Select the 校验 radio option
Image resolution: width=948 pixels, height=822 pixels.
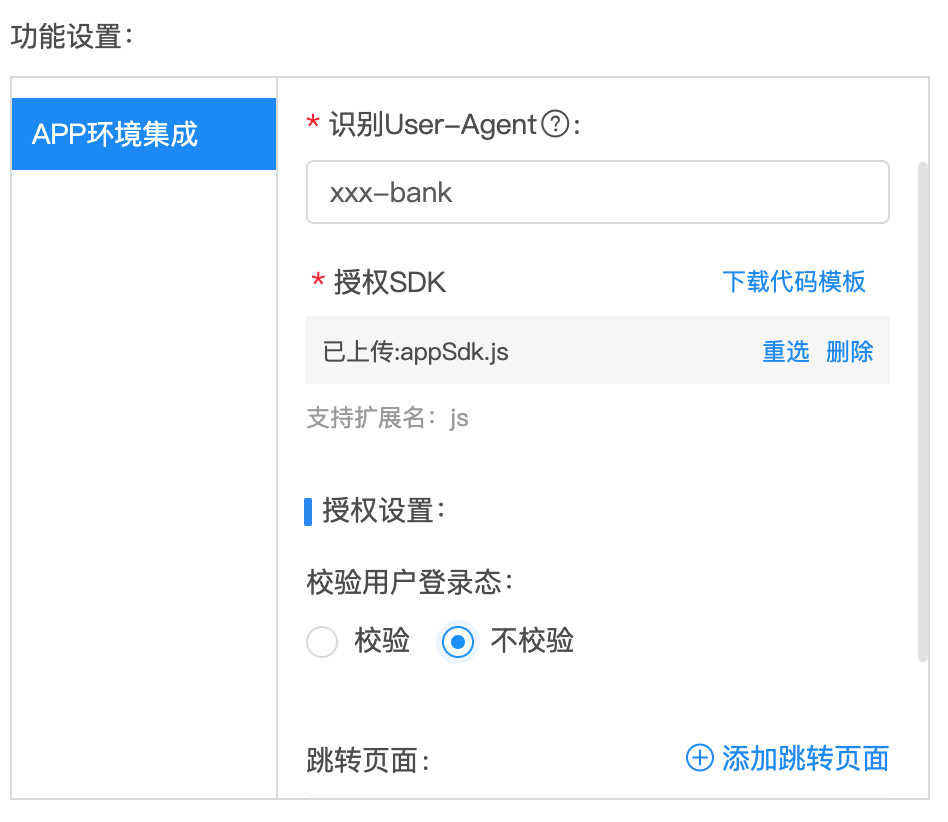tap(322, 641)
